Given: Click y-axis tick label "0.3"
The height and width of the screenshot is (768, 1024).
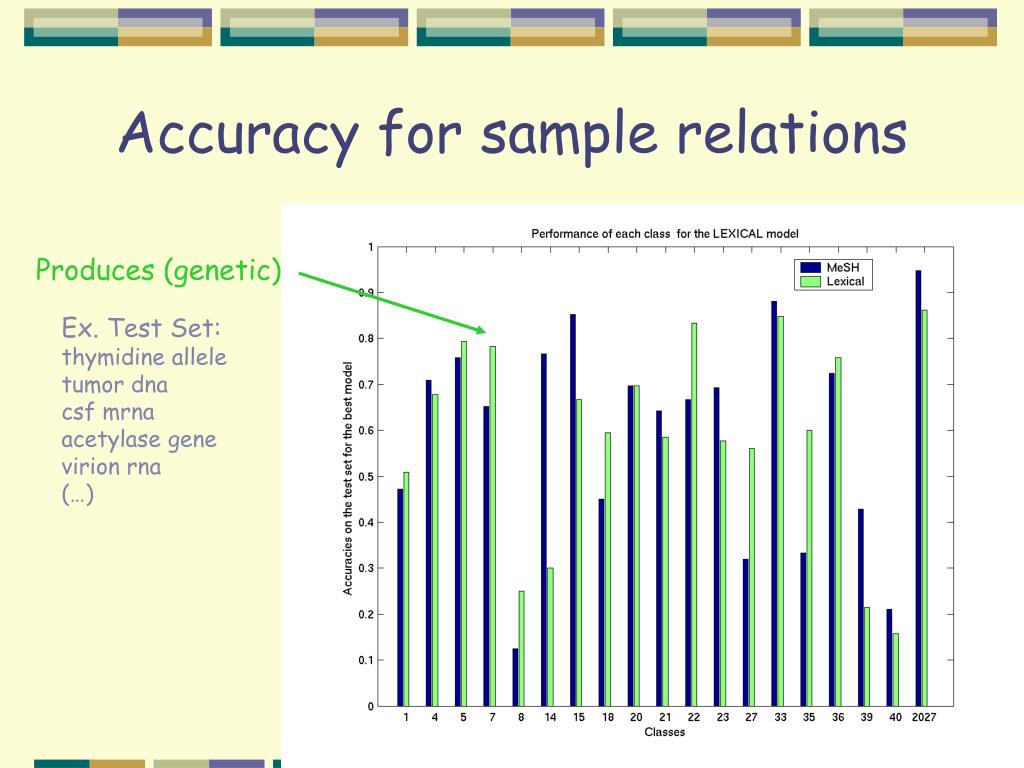Looking at the screenshot, I should [366, 569].
